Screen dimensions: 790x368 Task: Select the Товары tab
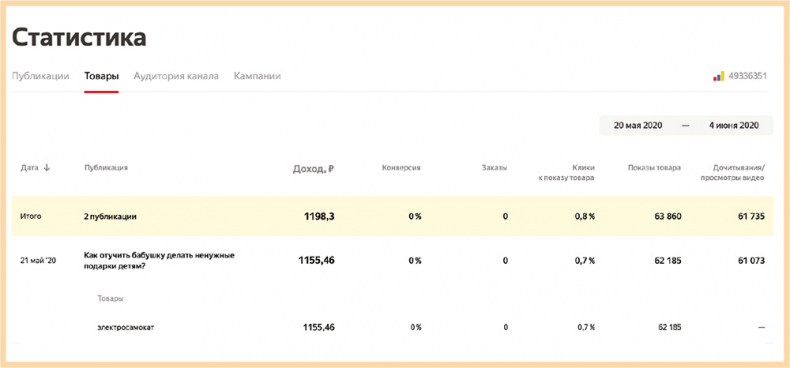102,76
